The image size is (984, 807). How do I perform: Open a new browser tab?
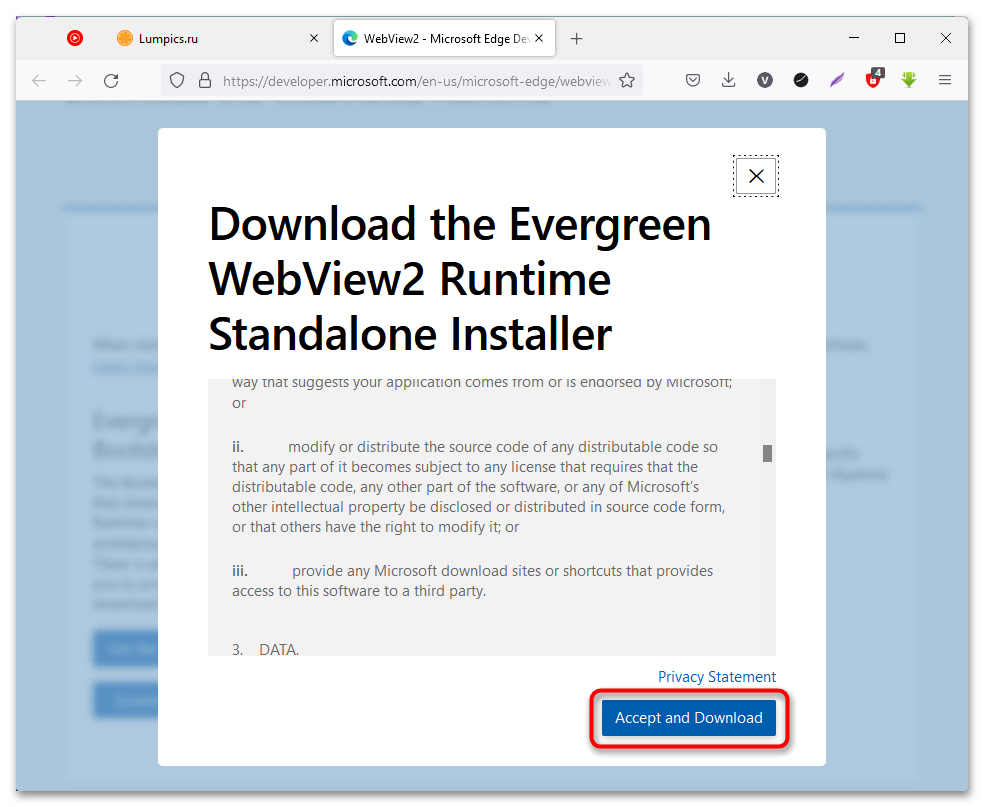coord(576,39)
